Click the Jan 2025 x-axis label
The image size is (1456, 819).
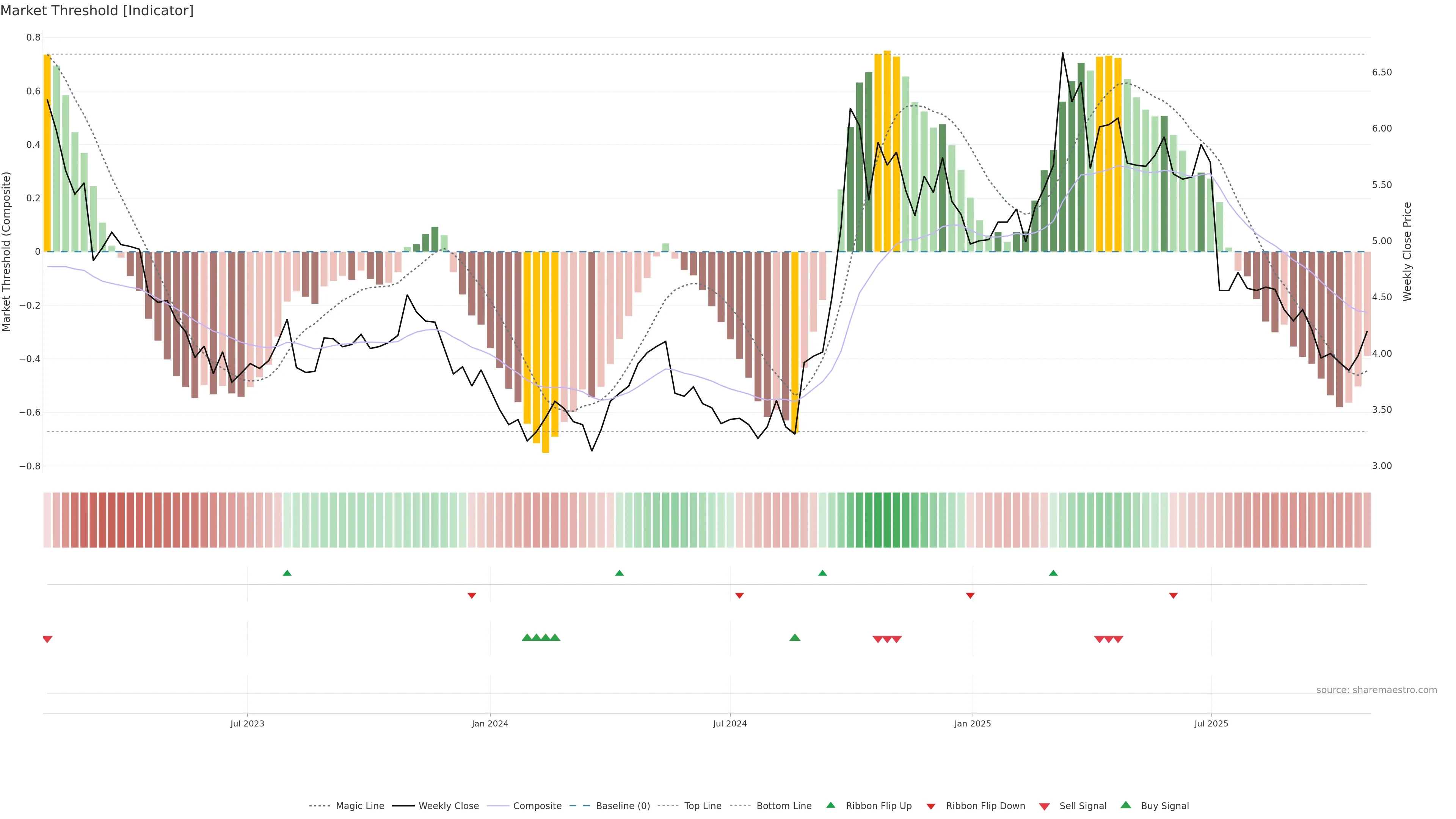(972, 723)
